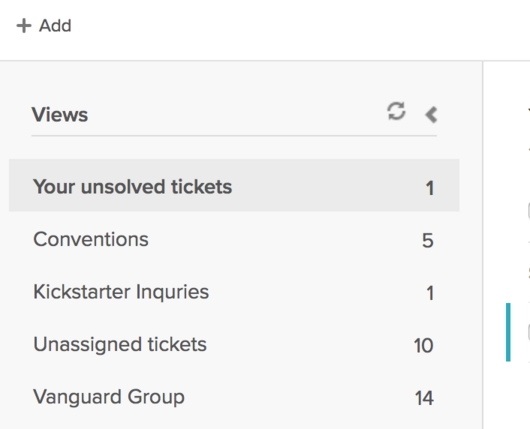This screenshot has width=530, height=429.
Task: Go to Unassigned tickets view
Action: coord(234,344)
